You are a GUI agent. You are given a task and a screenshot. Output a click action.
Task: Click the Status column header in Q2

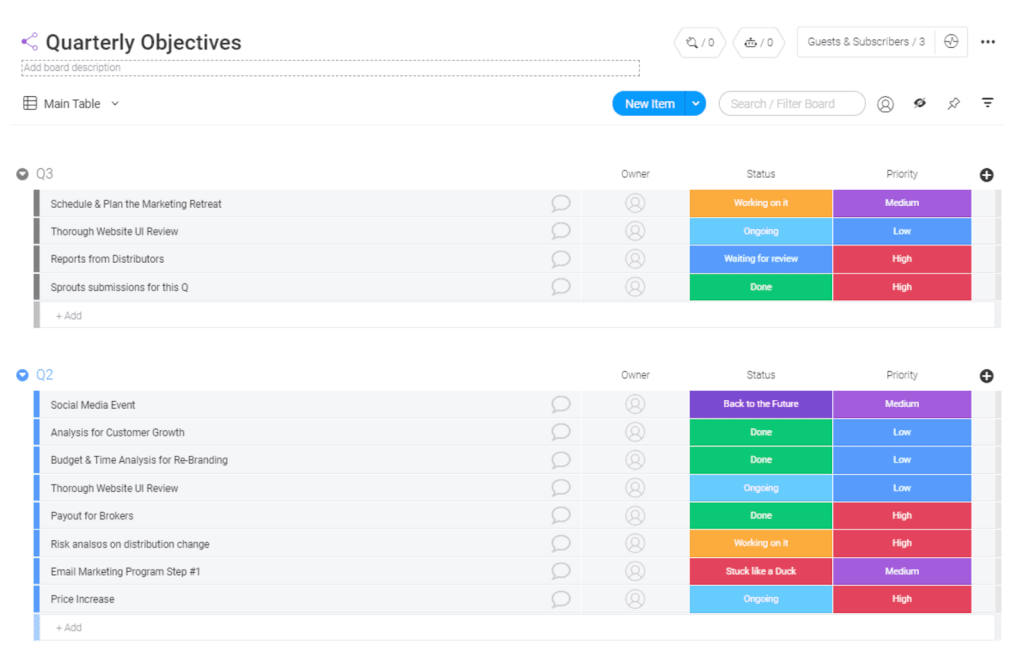(761, 375)
